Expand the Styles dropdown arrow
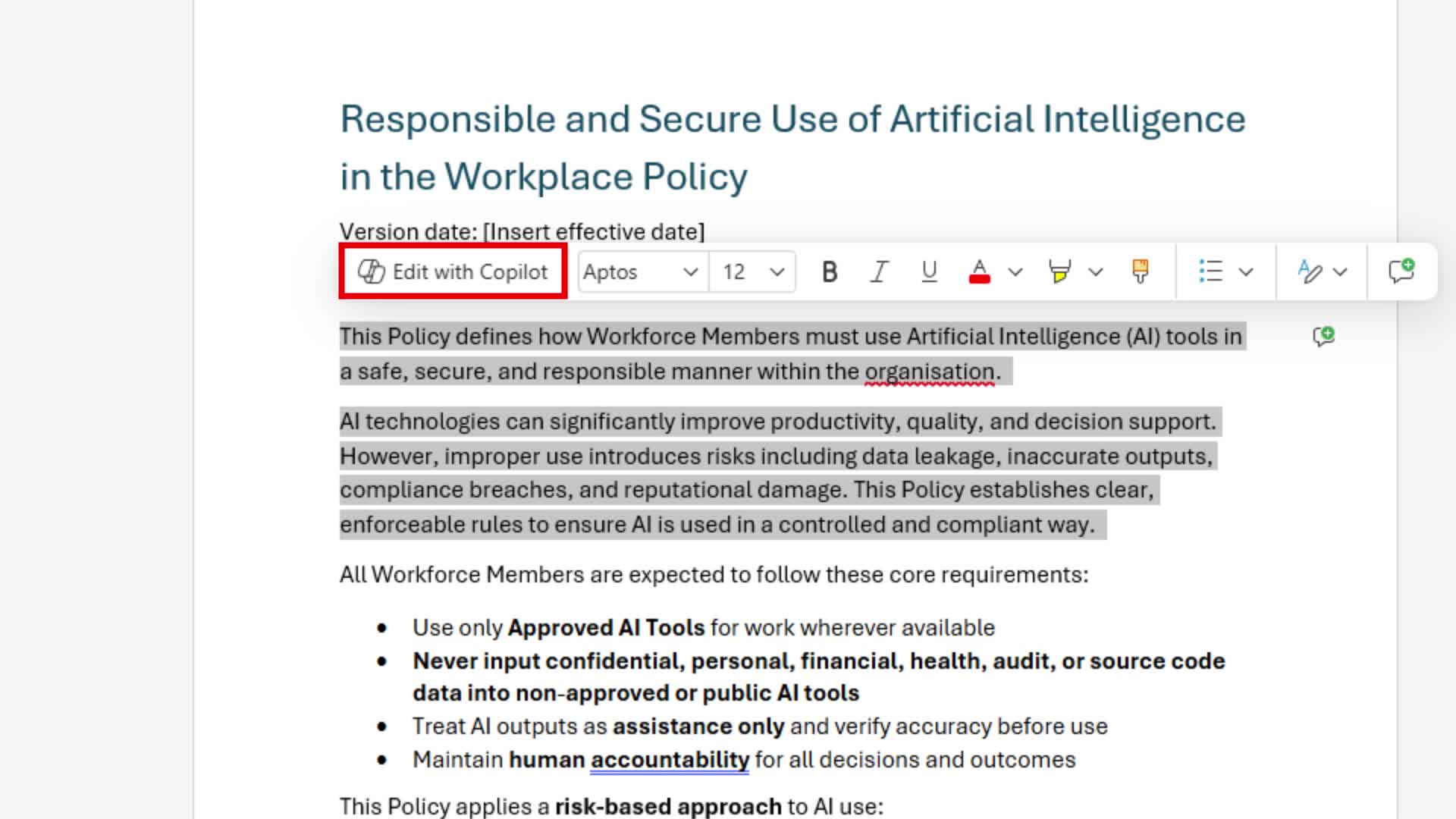This screenshot has height=819, width=1456. 1340,271
